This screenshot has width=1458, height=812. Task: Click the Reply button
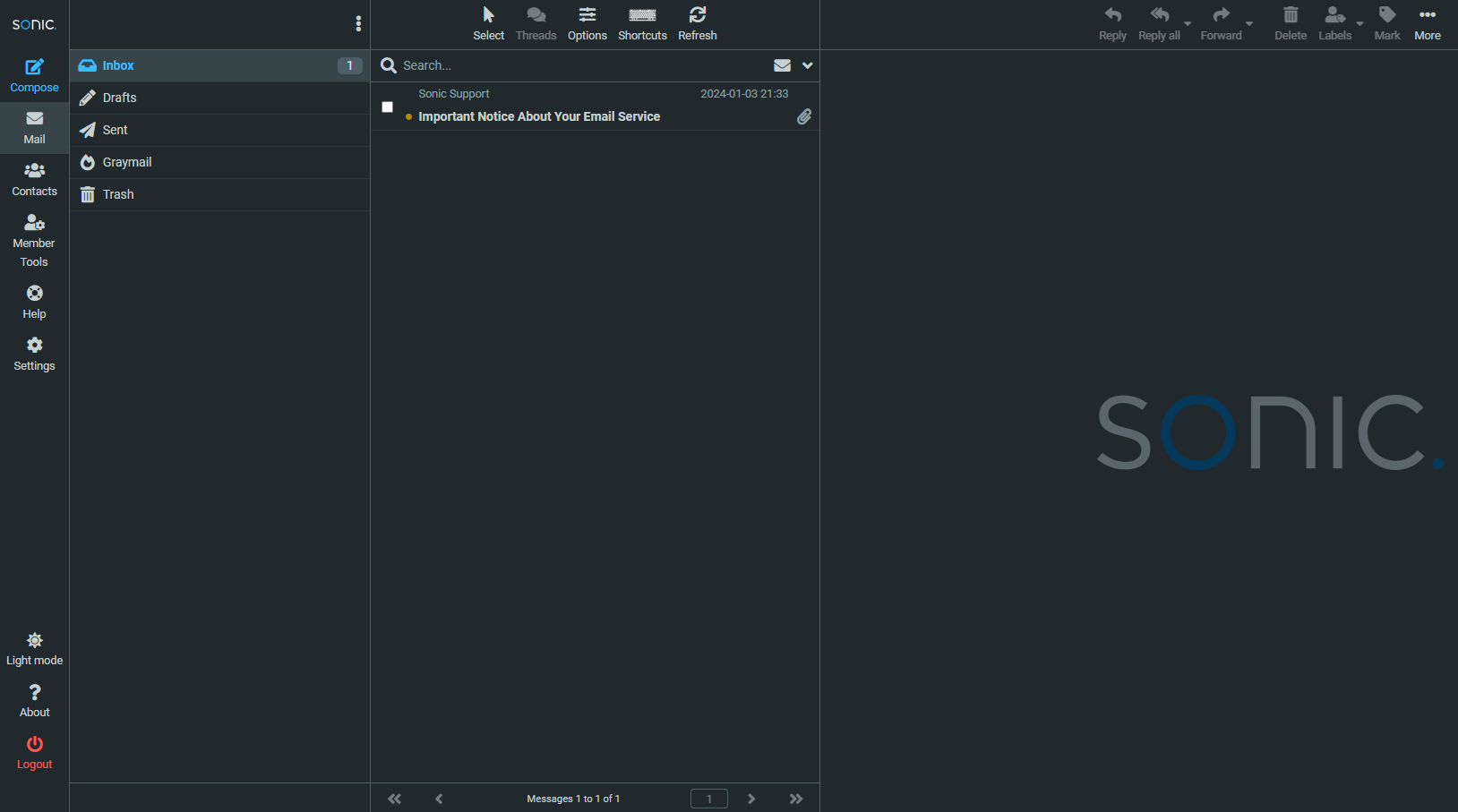[x=1112, y=24]
